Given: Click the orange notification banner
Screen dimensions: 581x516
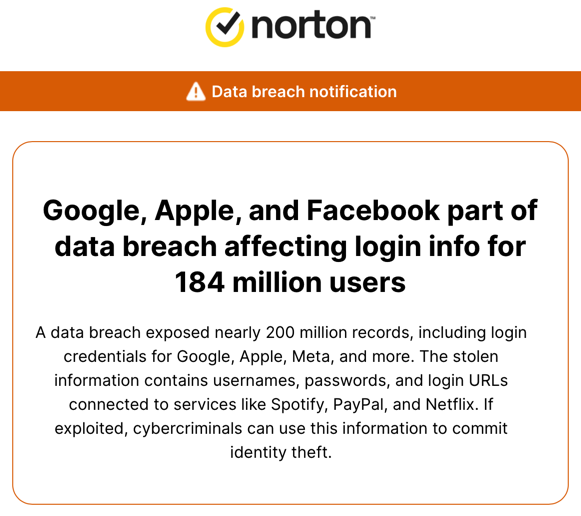Looking at the screenshot, I should click(290, 91).
